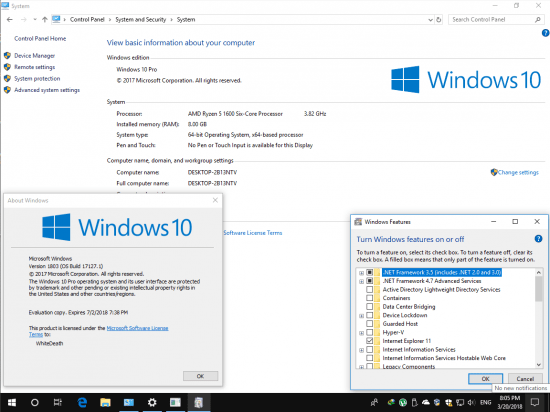Refresh the System control panel page
The image size is (550, 412).
[438, 20]
